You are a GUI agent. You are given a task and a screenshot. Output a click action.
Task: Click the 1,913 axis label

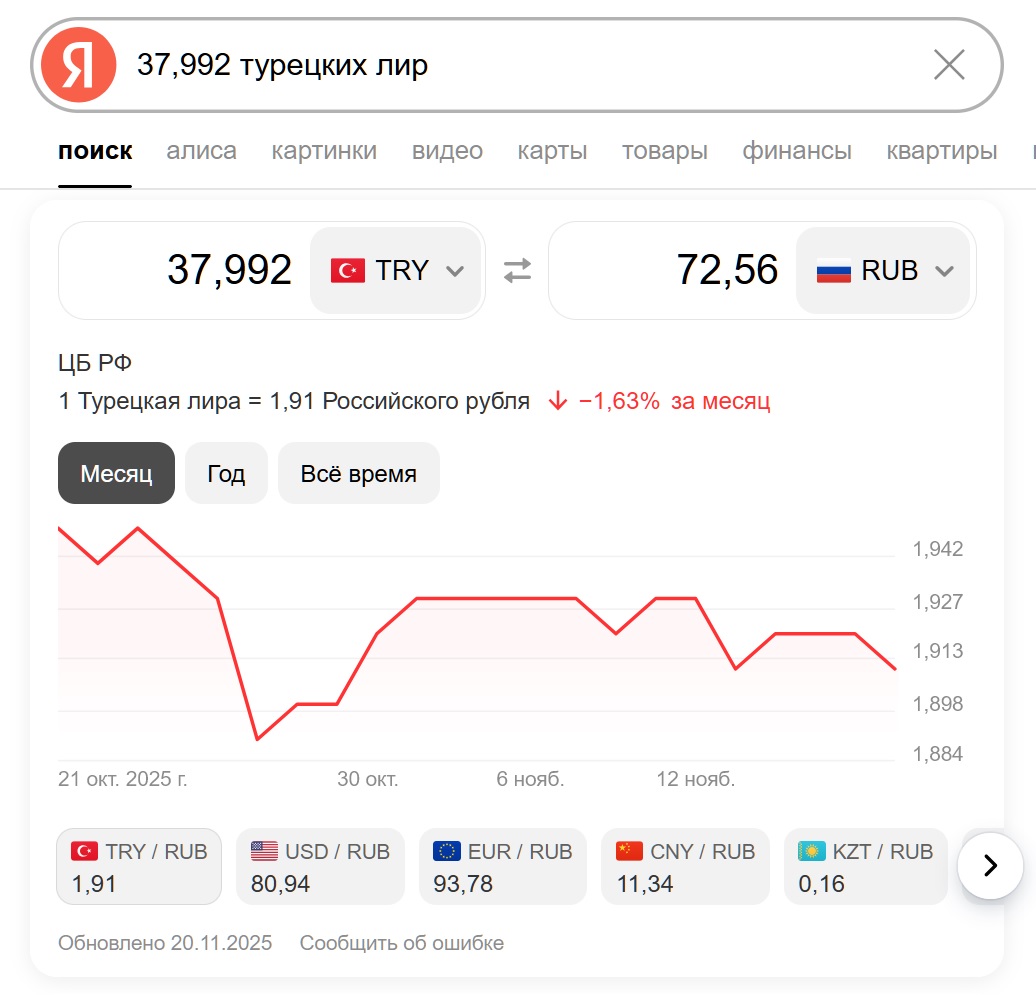tap(938, 651)
